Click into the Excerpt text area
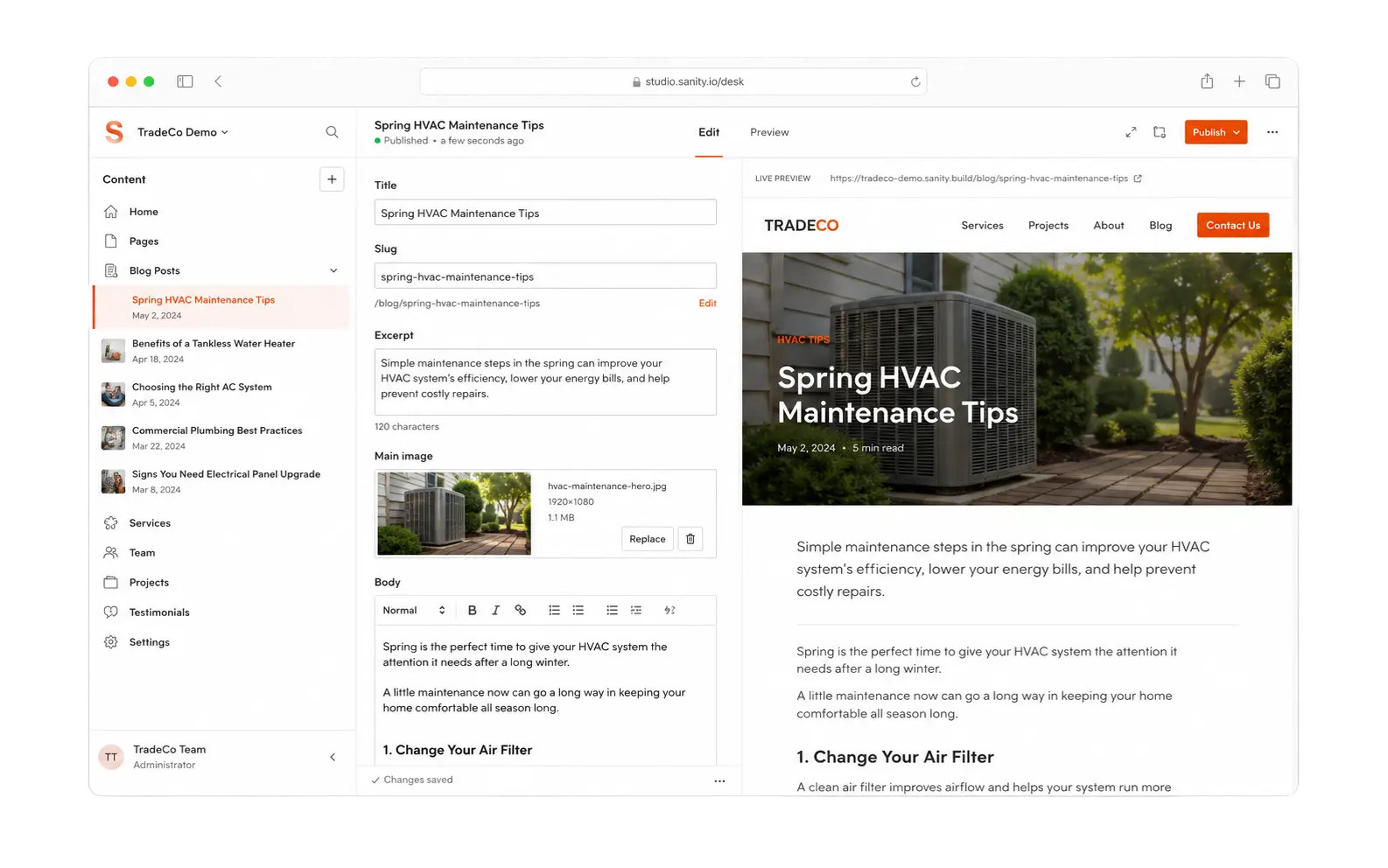1388x868 pixels. (x=545, y=382)
